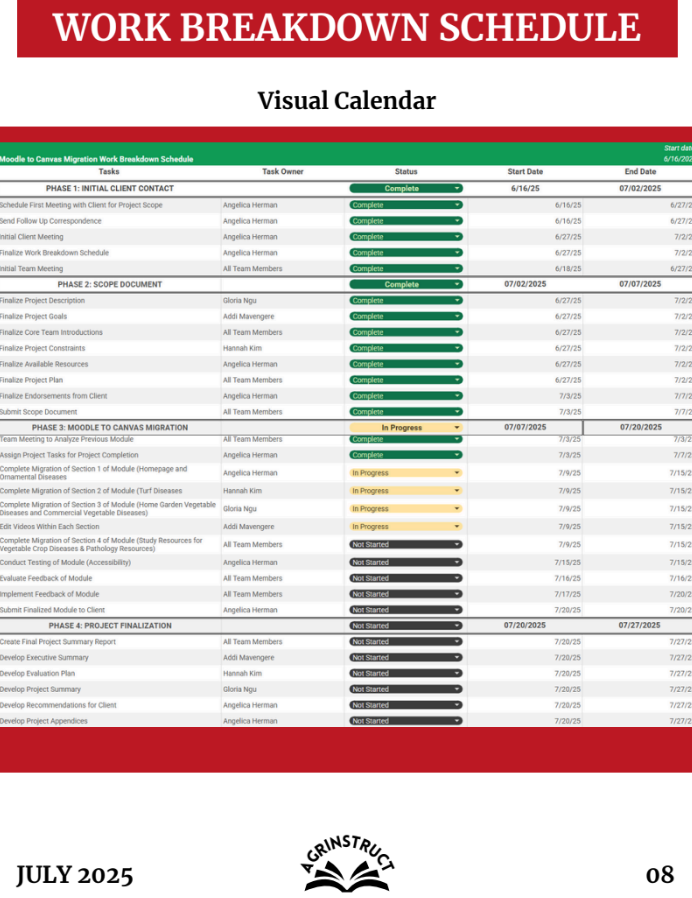Click task Schedule First Meeting with Client
The image size is (692, 898).
pos(81,205)
